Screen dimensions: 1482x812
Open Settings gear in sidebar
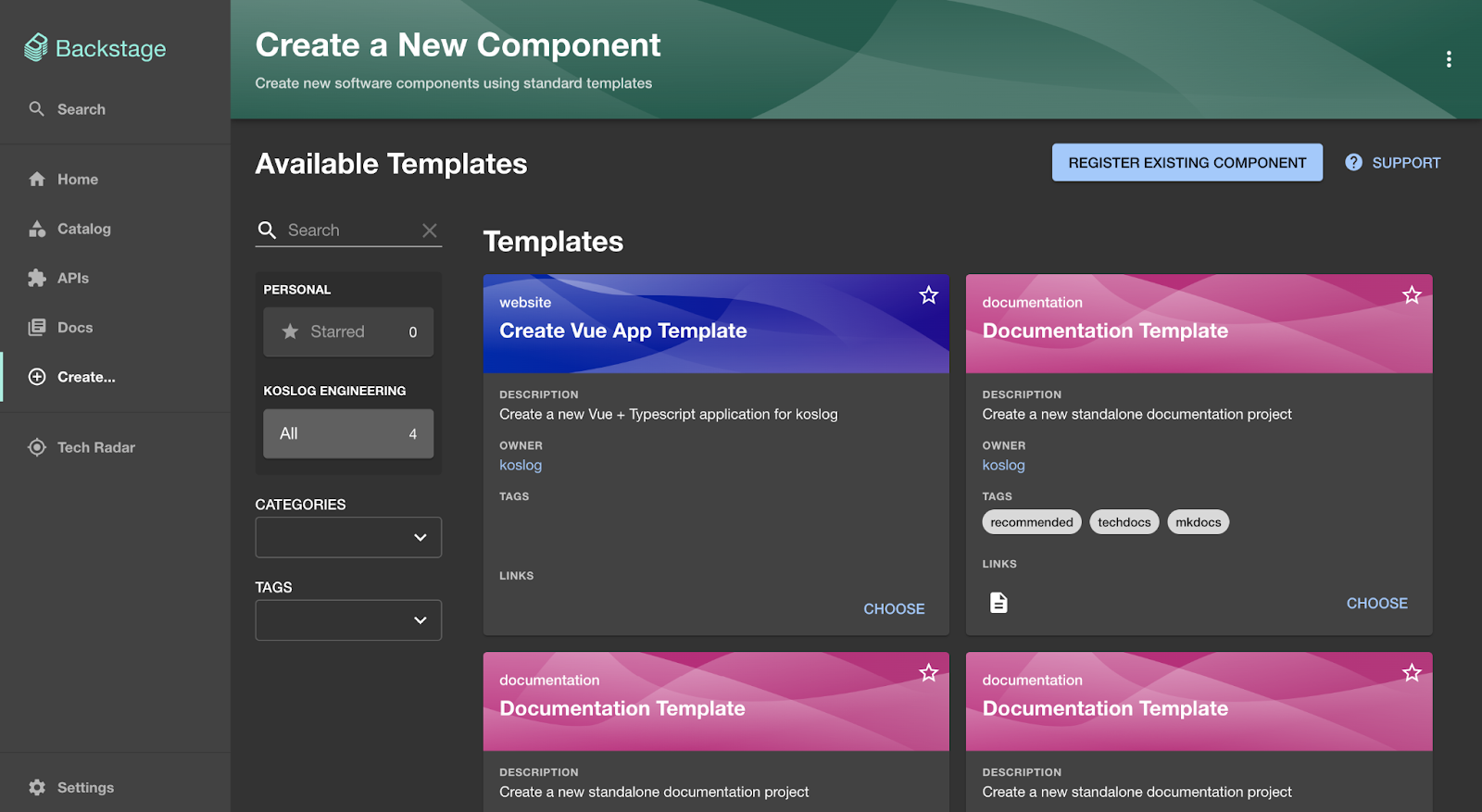(37, 787)
